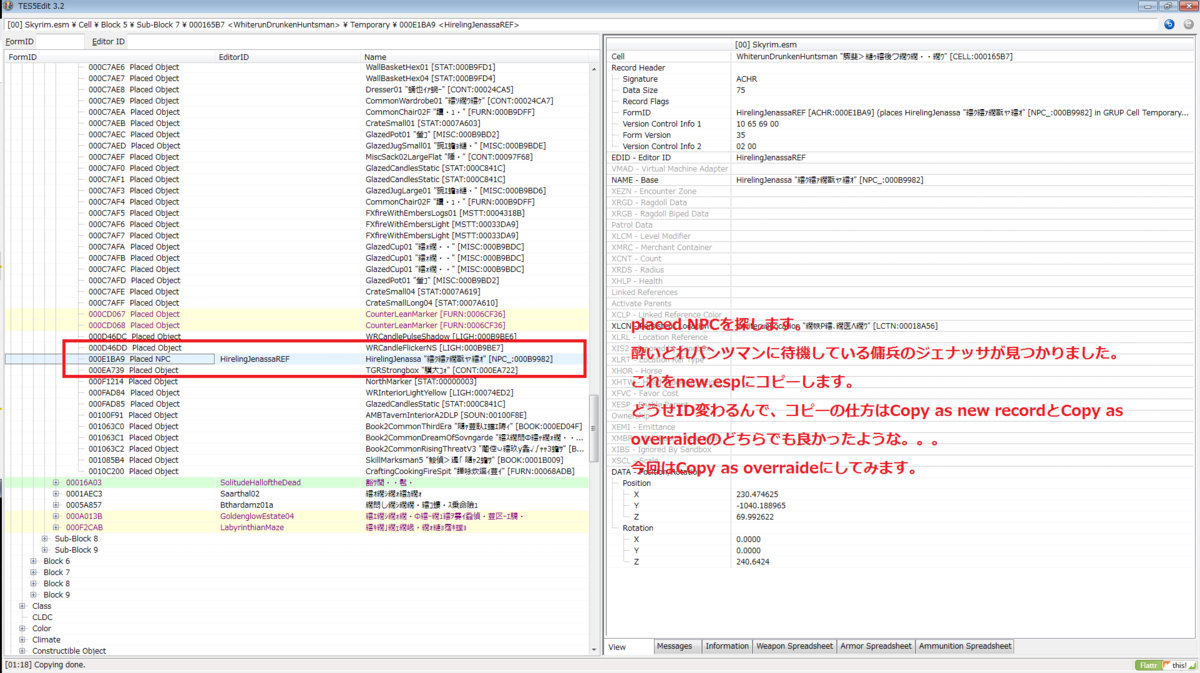Image resolution: width=1200 pixels, height=673 pixels.
Task: Select the 000C7AEF MiscSack02LargeFlat row
Action: (297, 157)
